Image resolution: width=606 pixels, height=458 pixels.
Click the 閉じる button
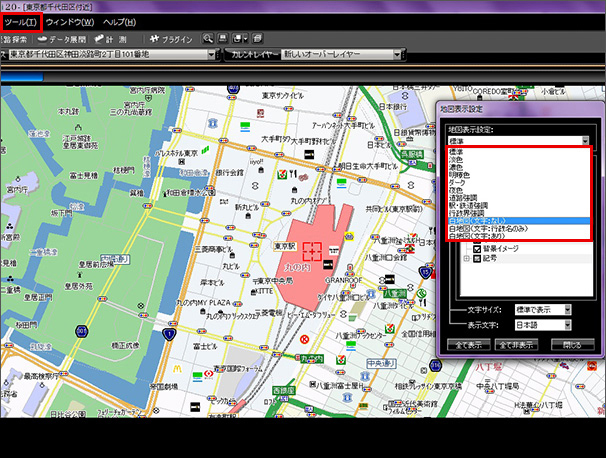pyautogui.click(x=572, y=345)
